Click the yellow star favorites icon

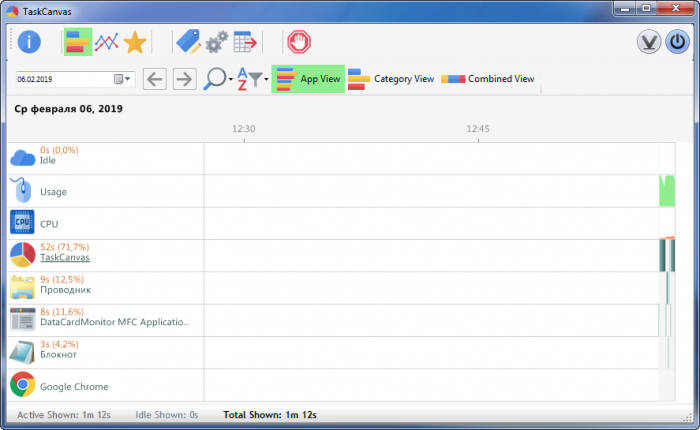click(135, 42)
